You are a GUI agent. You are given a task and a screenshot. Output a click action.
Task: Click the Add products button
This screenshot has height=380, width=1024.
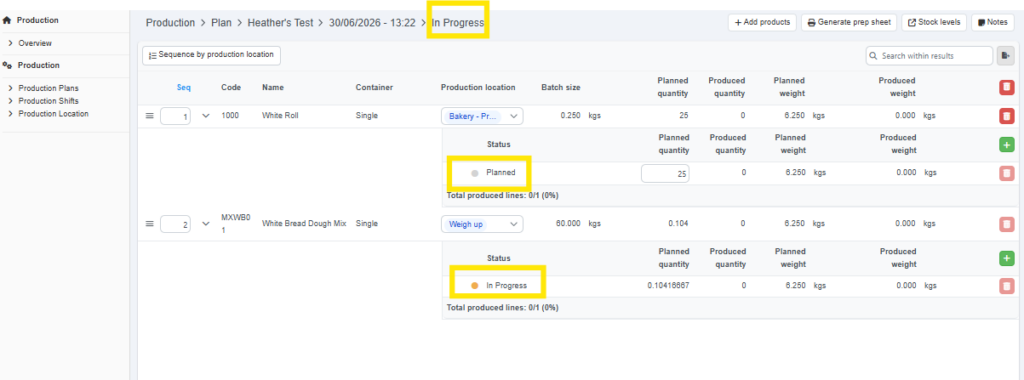(x=762, y=22)
